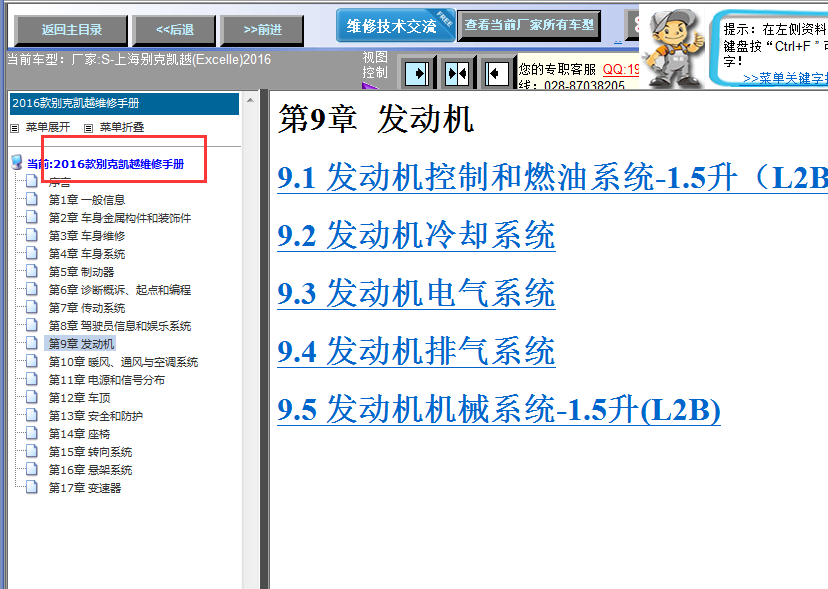Open 第3章 车身维修
Viewport: 828px width, 589px height.
coord(87,236)
